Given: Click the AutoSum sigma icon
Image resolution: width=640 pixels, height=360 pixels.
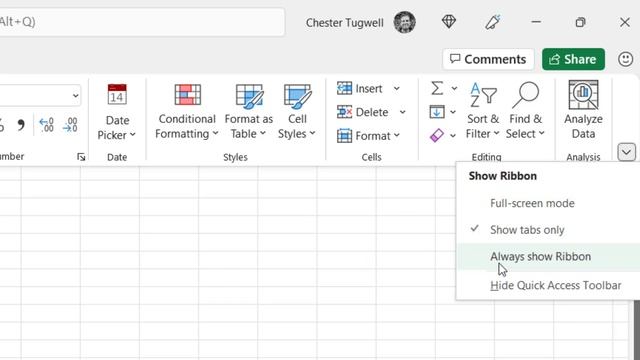Looking at the screenshot, I should (x=437, y=88).
